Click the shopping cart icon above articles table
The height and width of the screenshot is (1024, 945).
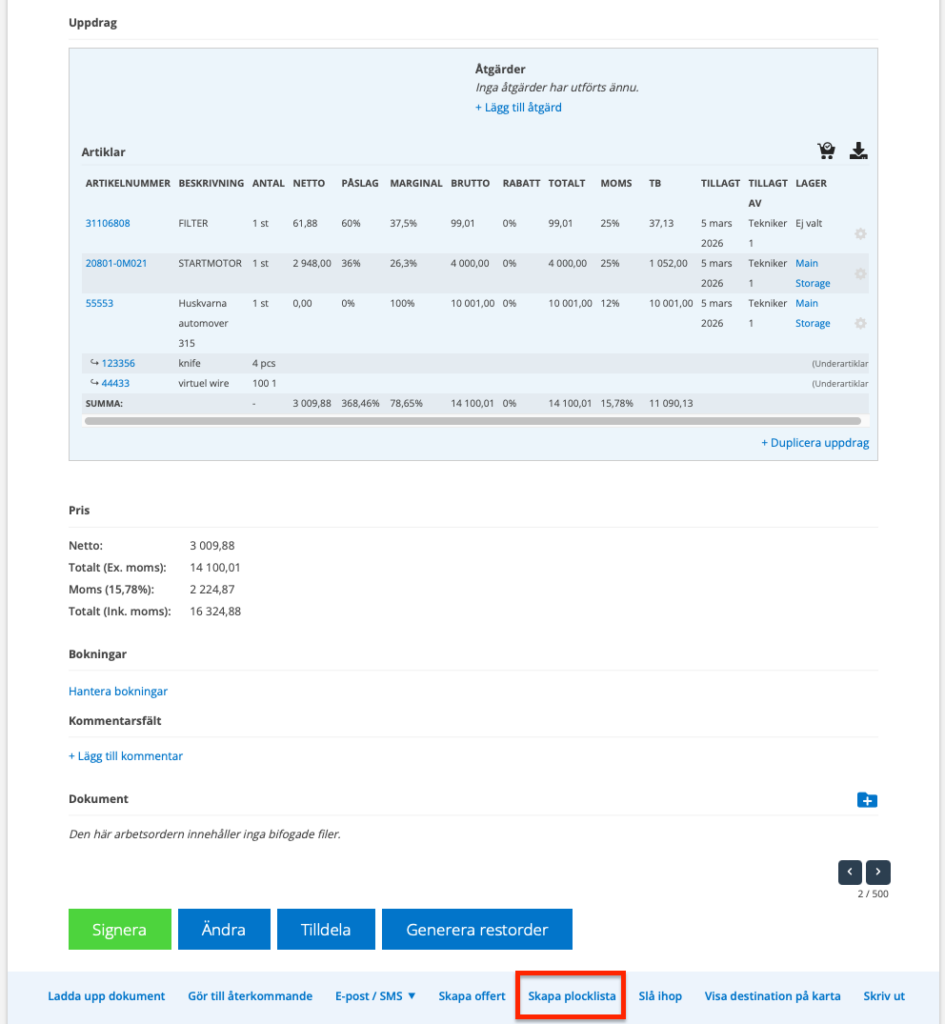[826, 151]
